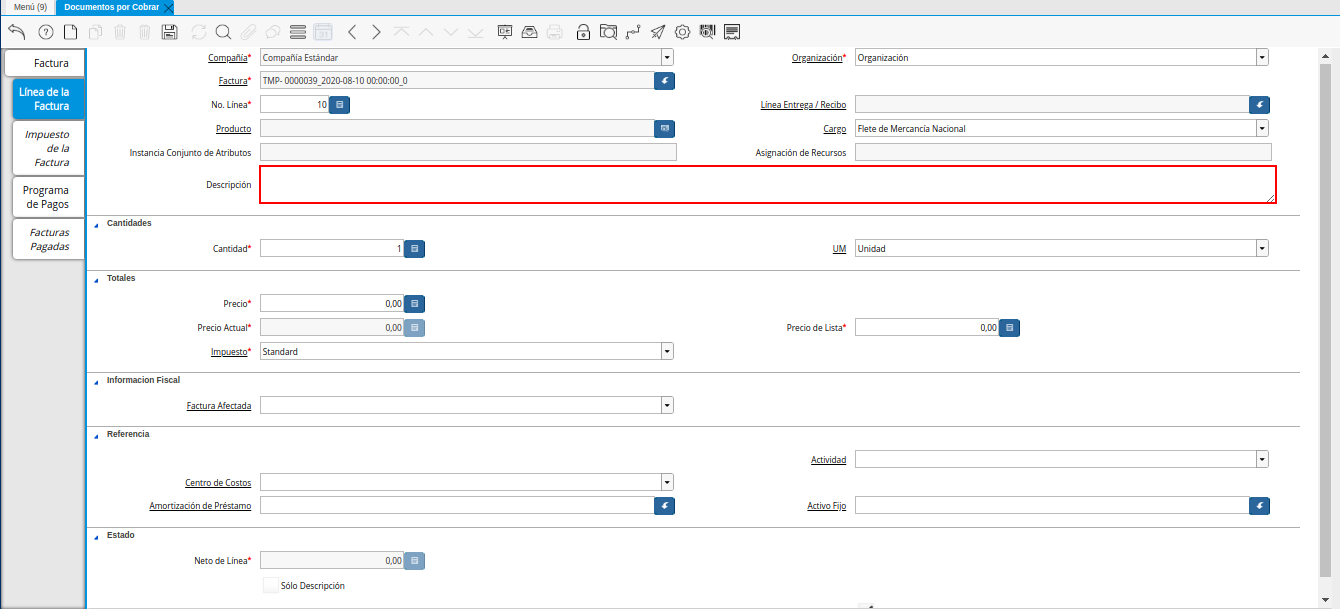Viewport: 1340px width, 609px height.
Task: Click the Centro de Costos label link
Action: 218,483
